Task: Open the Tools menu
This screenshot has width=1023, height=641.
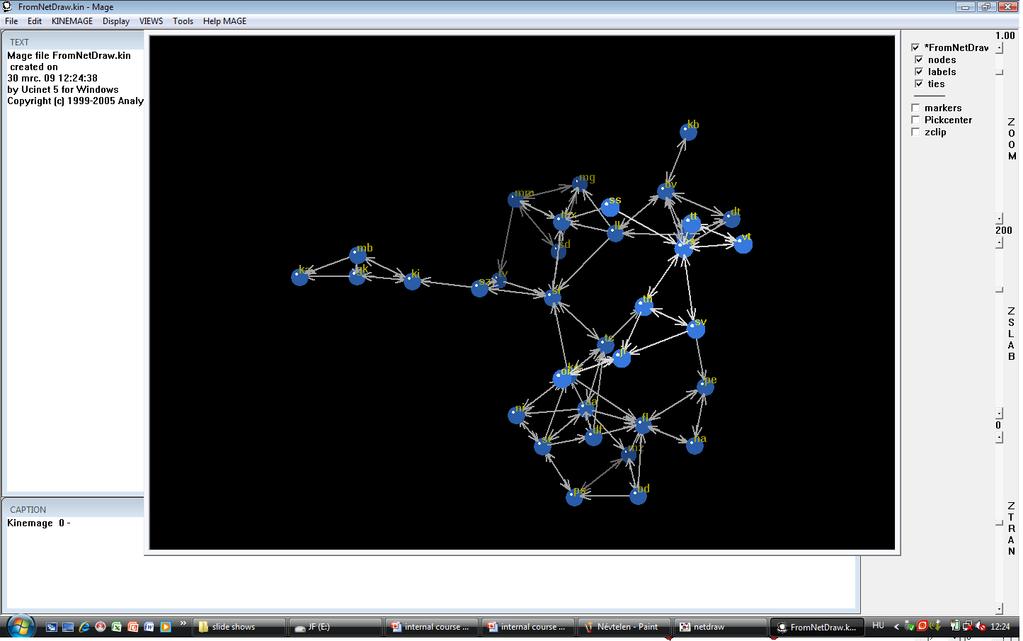Action: [183, 21]
